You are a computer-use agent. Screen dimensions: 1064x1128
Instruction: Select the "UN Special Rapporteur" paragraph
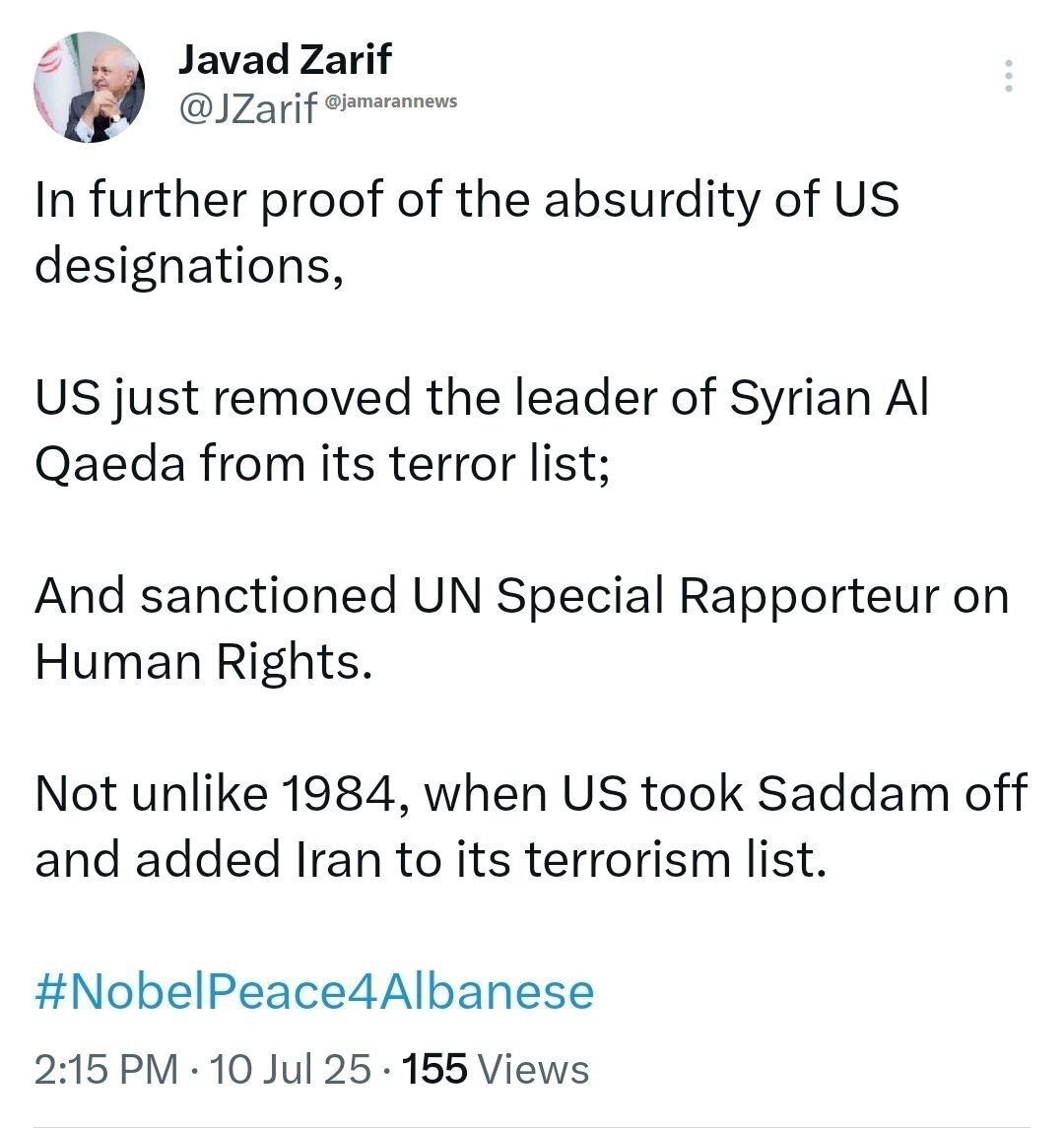(522, 629)
